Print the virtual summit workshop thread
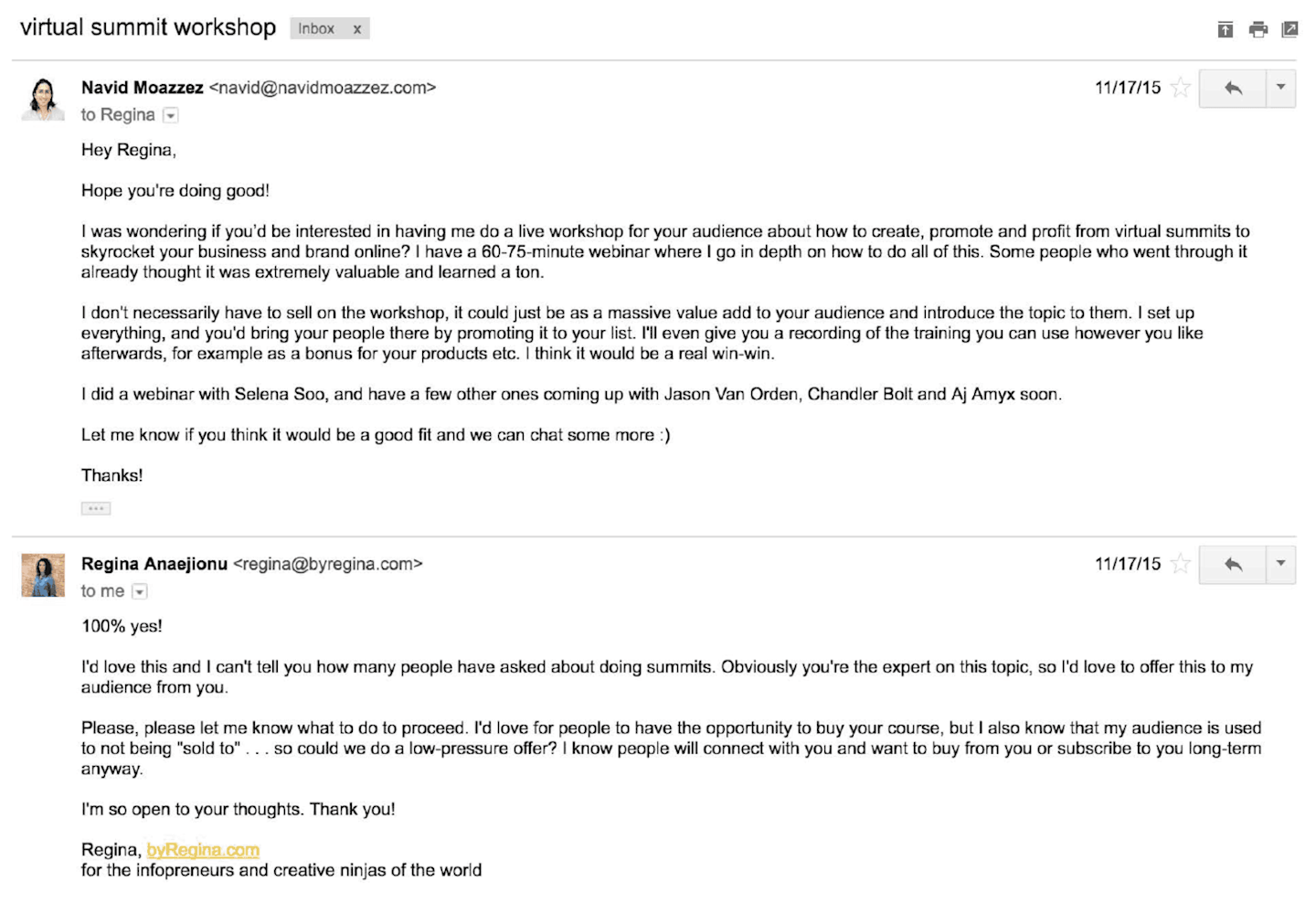Screen dimensions: 1316x903 (1258, 30)
